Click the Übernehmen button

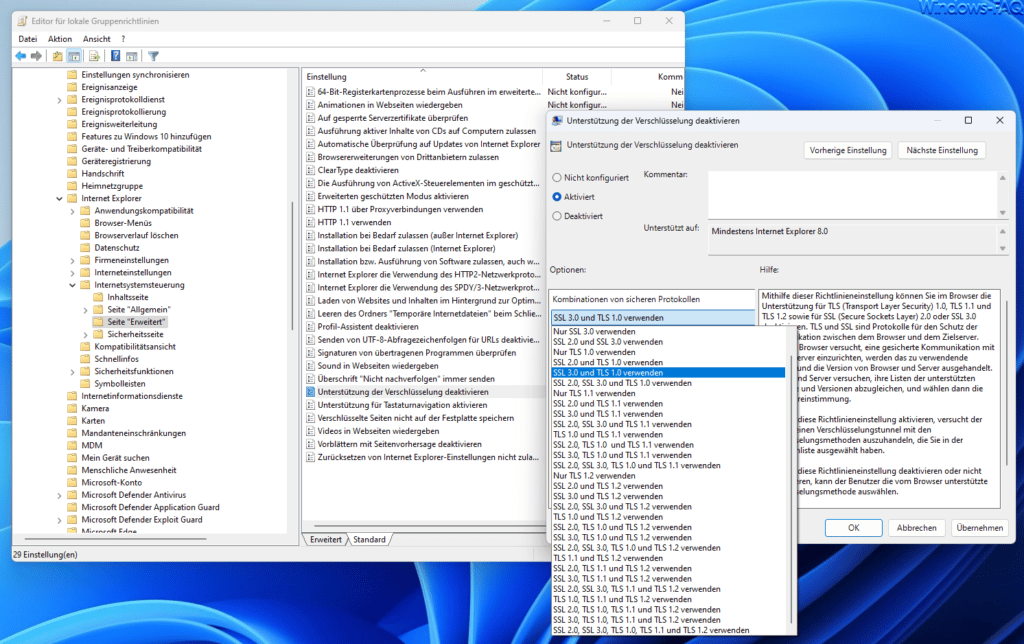tap(979, 528)
